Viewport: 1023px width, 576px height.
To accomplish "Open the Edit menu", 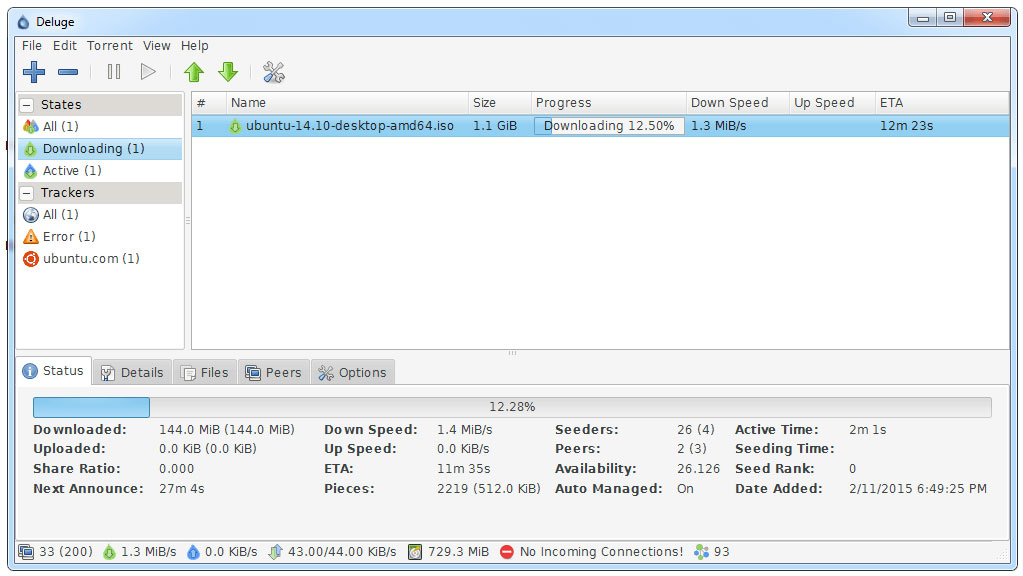I will 65,46.
